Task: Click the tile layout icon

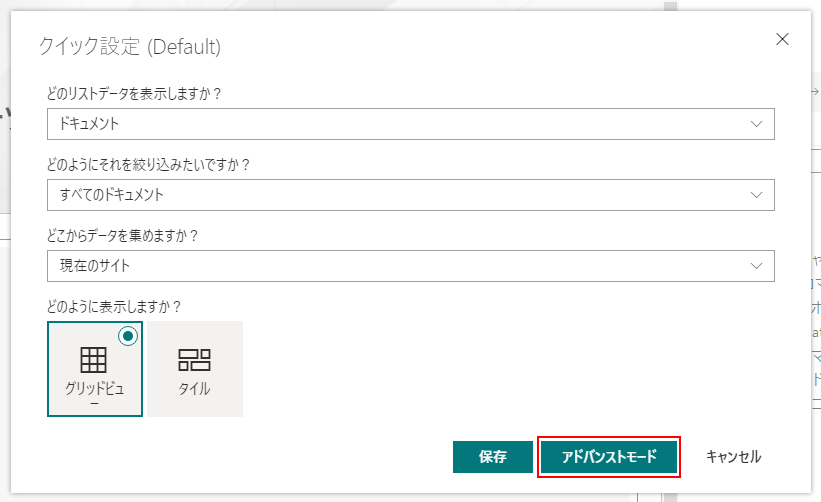Action: [x=194, y=359]
